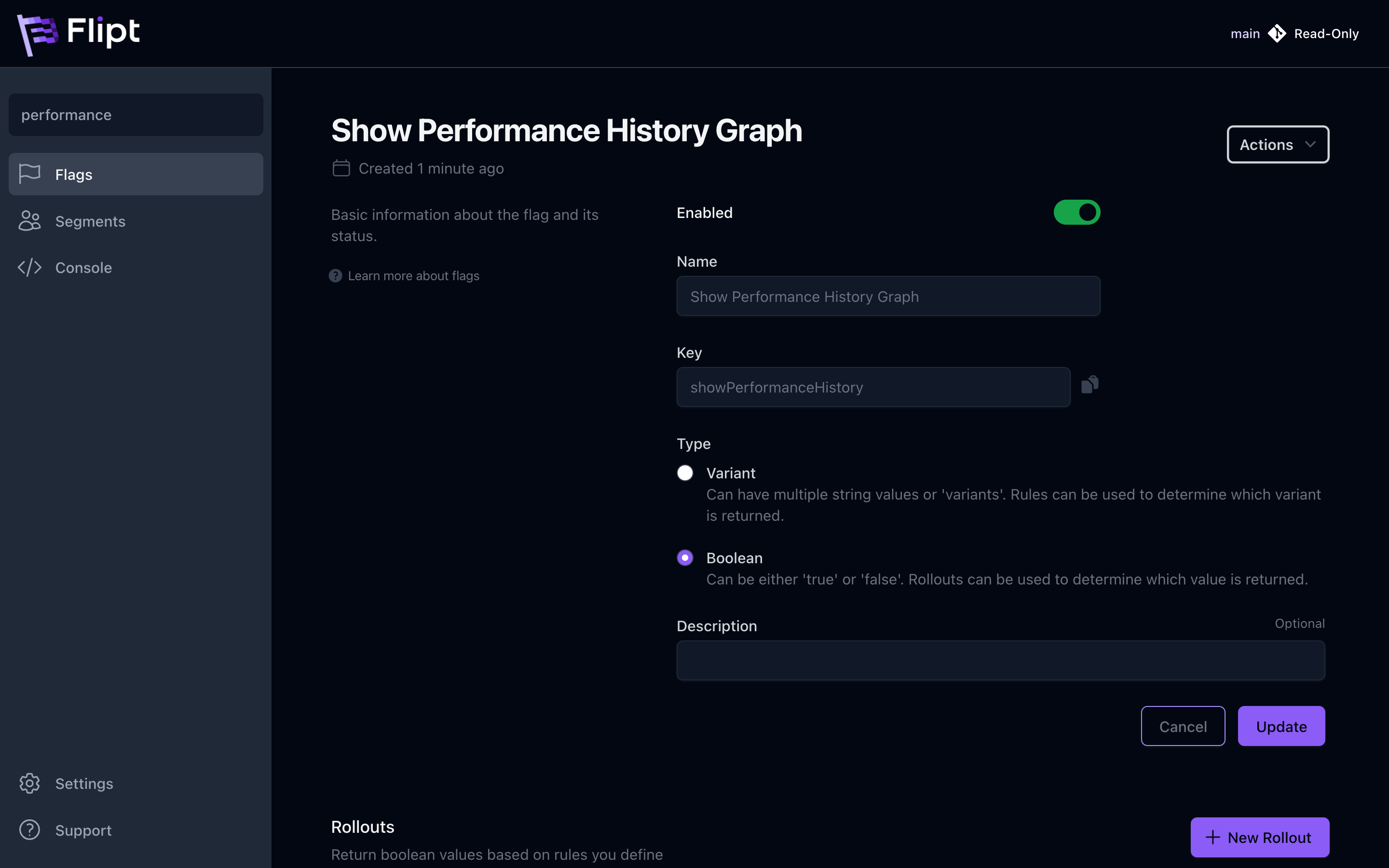Click the question mark icon near Learn more
This screenshot has height=868, width=1389.
pyautogui.click(x=335, y=276)
